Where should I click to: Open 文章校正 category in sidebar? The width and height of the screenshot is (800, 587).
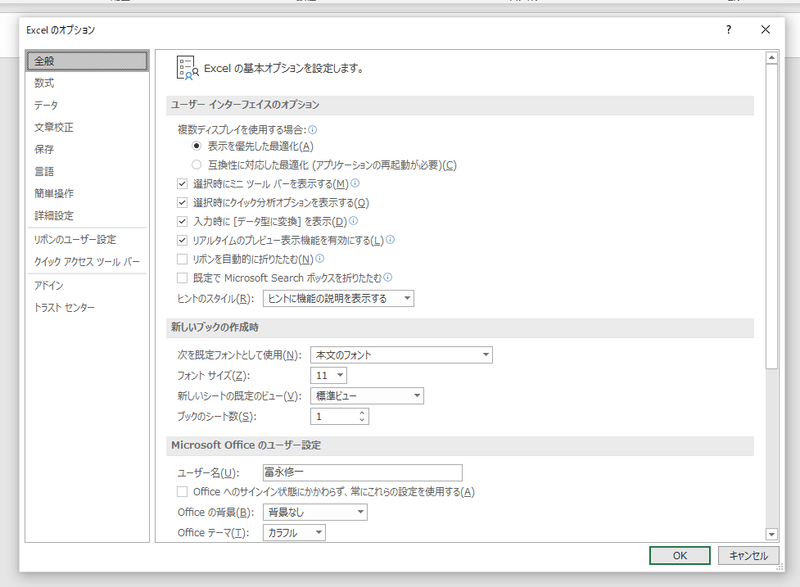pos(87,127)
